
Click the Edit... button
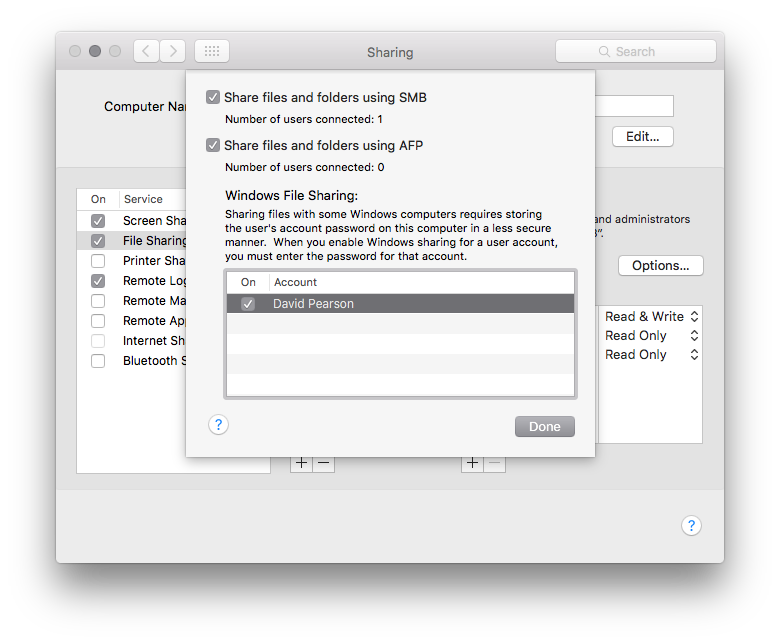coord(643,137)
